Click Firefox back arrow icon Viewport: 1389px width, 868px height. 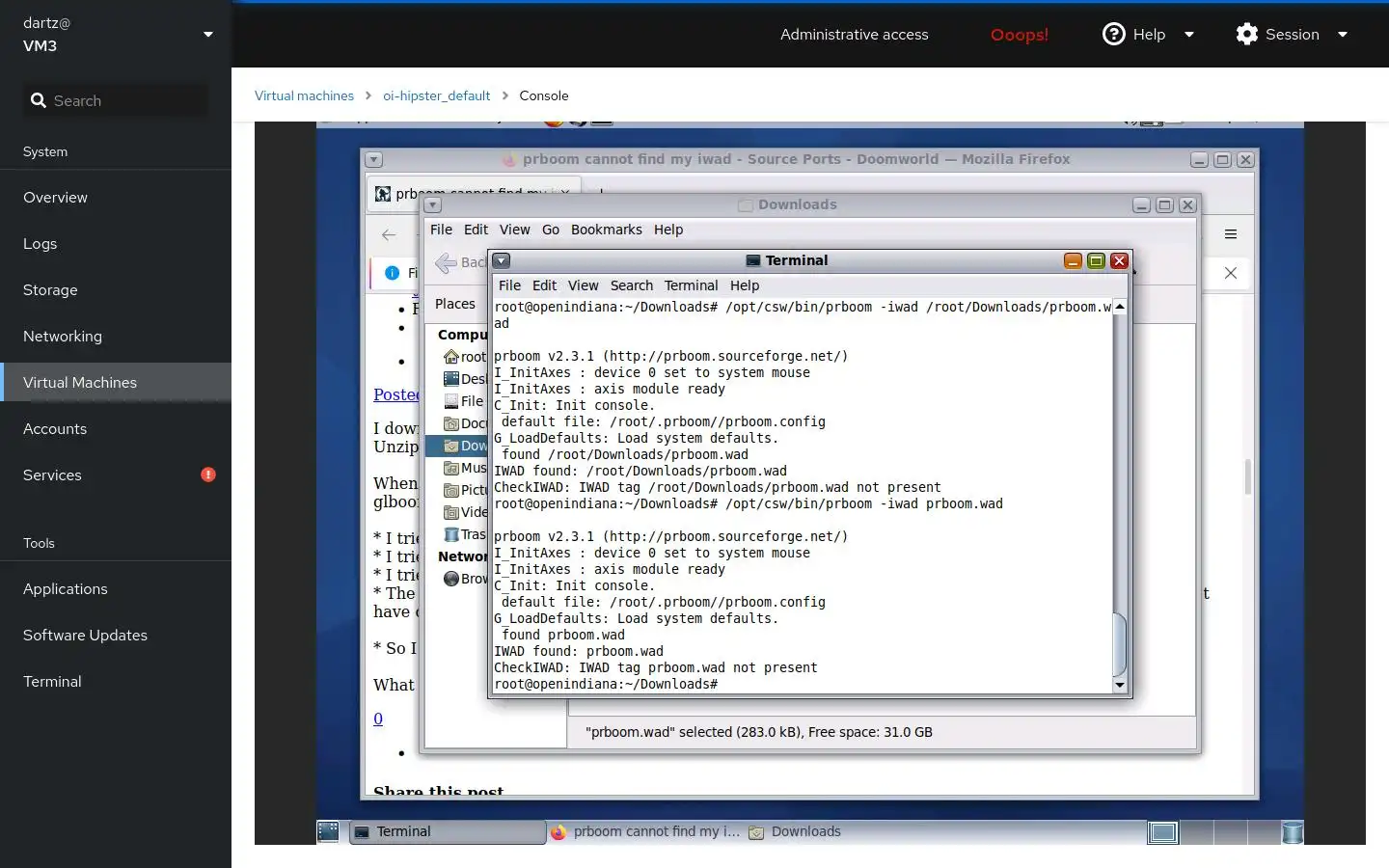tap(389, 234)
